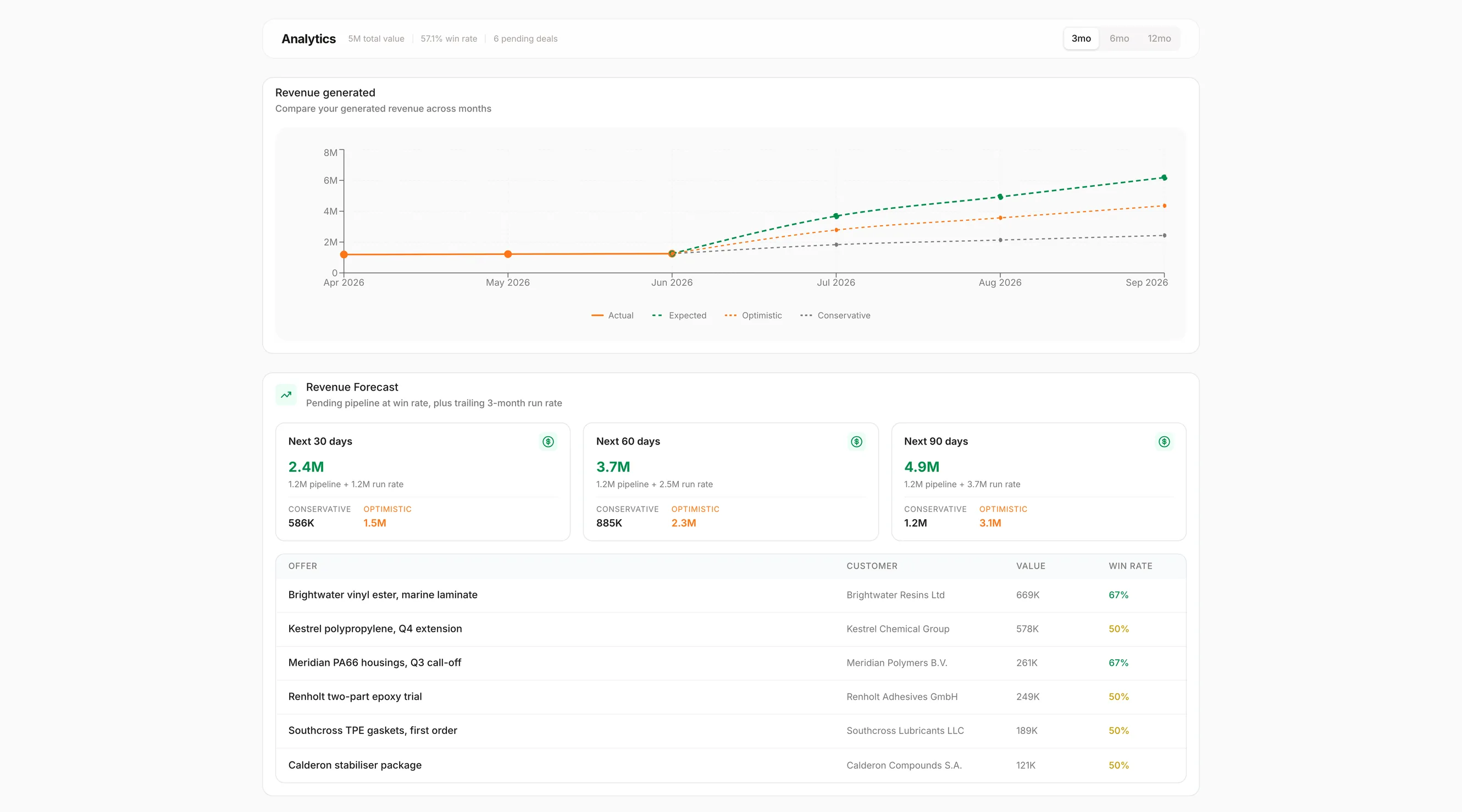Click the 57.1% win rate summary

pyautogui.click(x=449, y=38)
